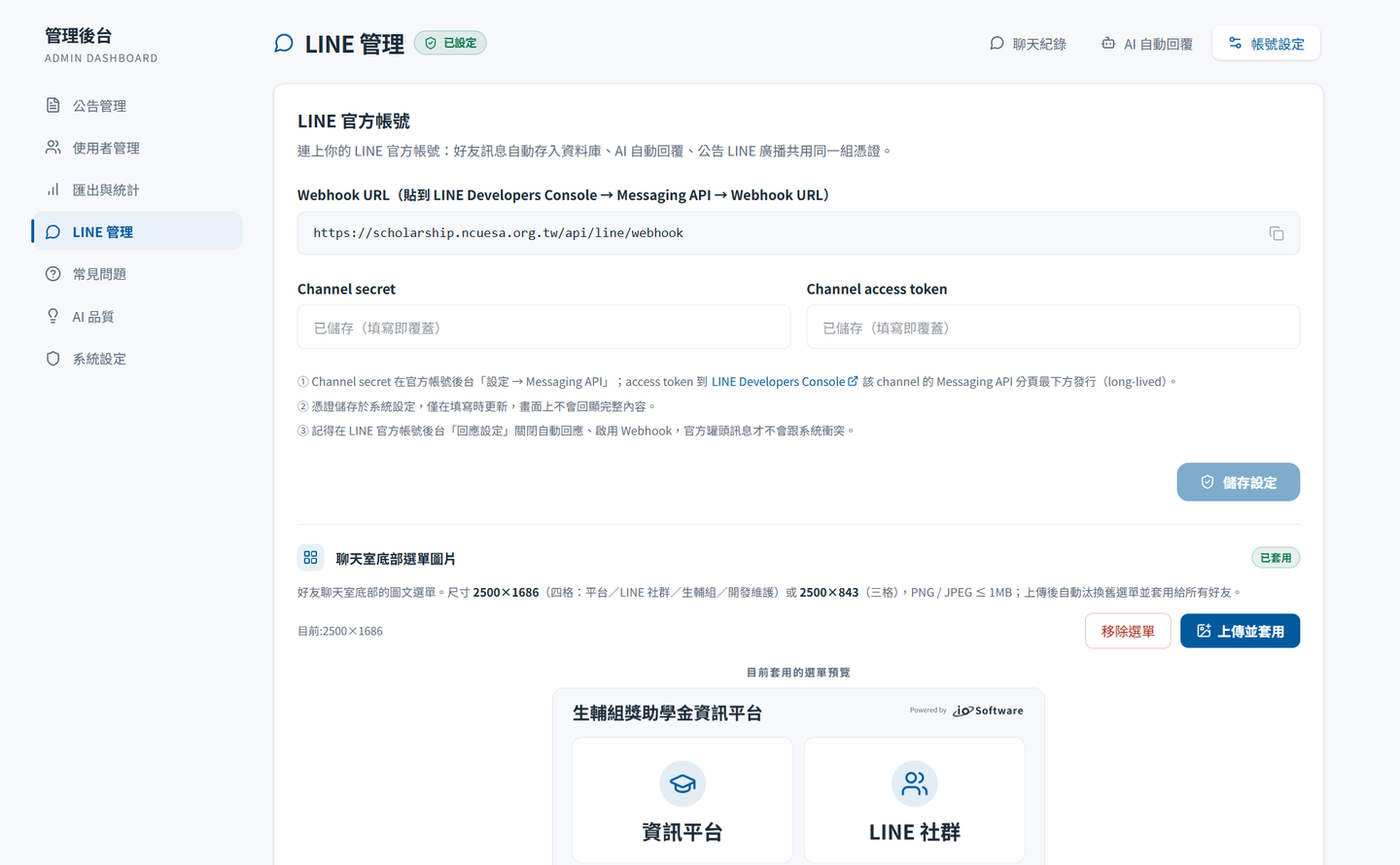Open the LINE Developers Console link
Screen dimensions: 1400x865
[785, 381]
